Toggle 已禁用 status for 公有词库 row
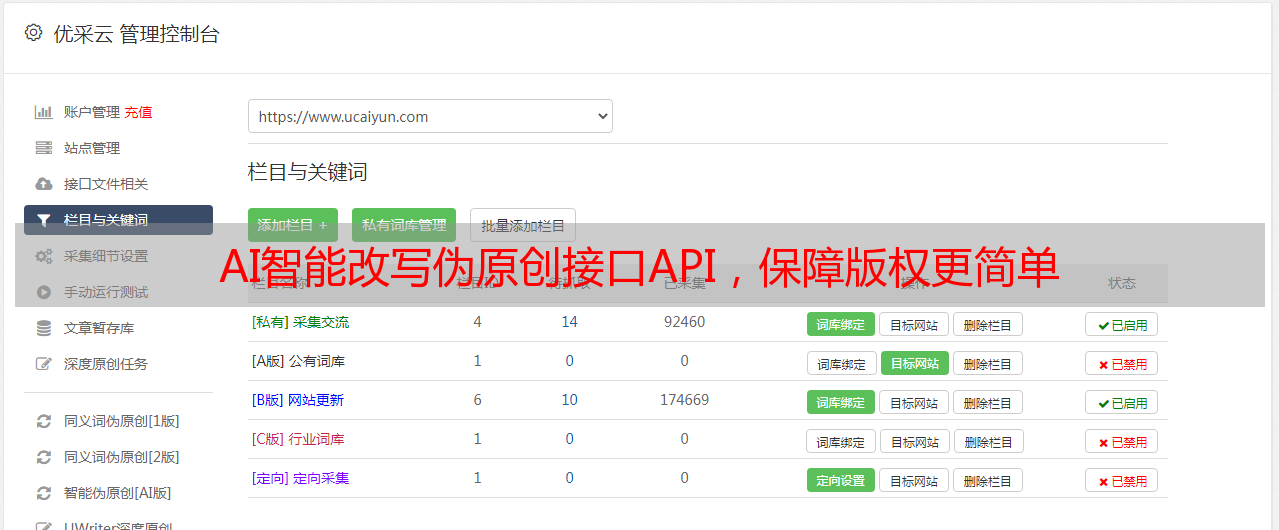This screenshot has height=530, width=1279. point(1121,363)
